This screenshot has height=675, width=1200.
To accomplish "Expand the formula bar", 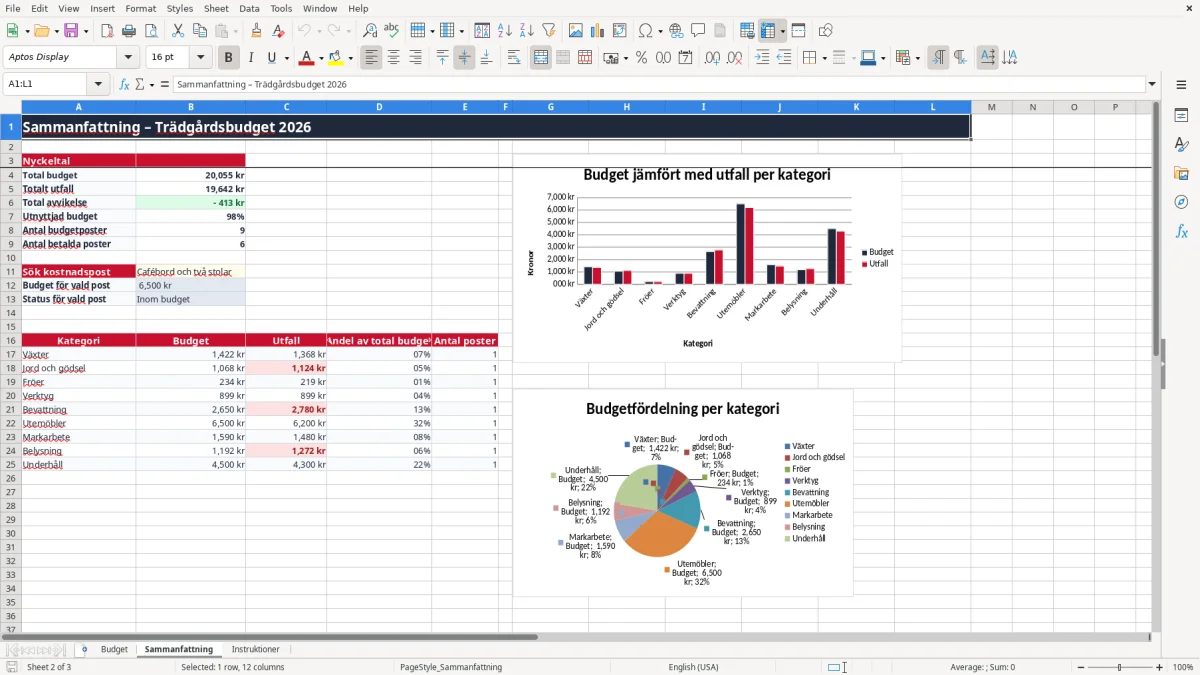I will coord(1152,85).
